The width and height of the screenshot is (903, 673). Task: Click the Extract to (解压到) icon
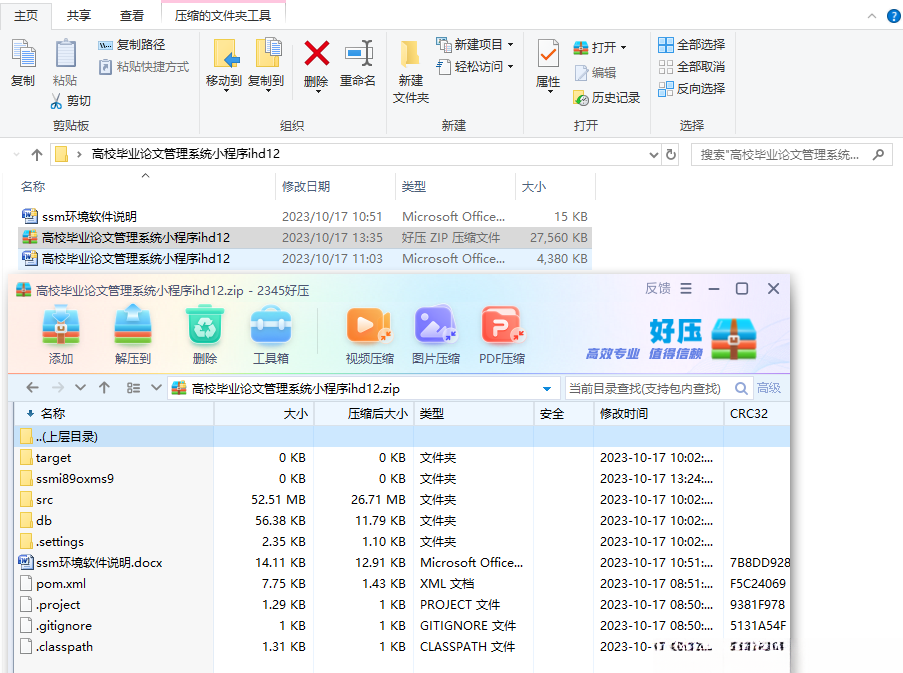point(133,325)
